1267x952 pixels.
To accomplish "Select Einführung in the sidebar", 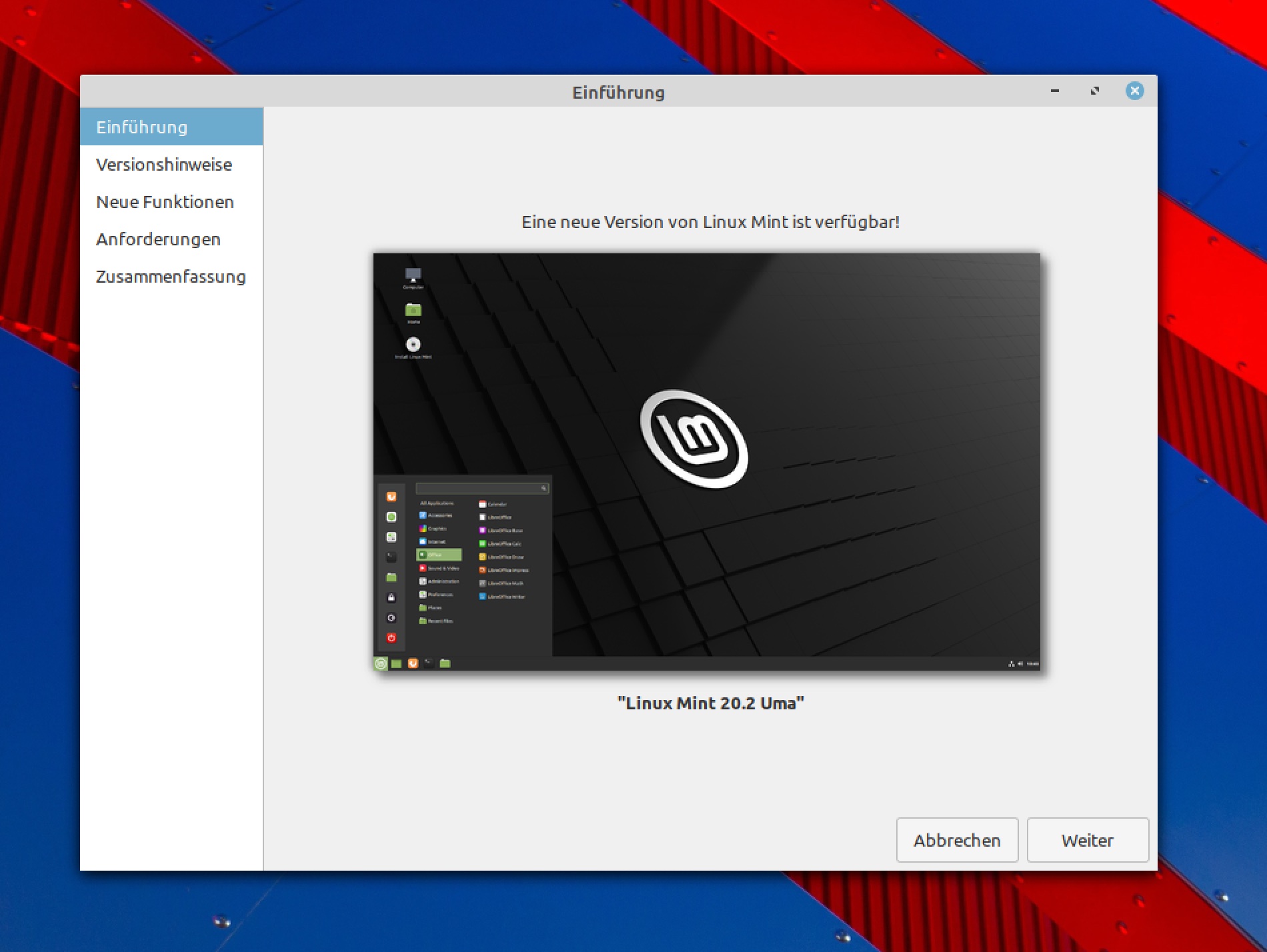I will (171, 127).
